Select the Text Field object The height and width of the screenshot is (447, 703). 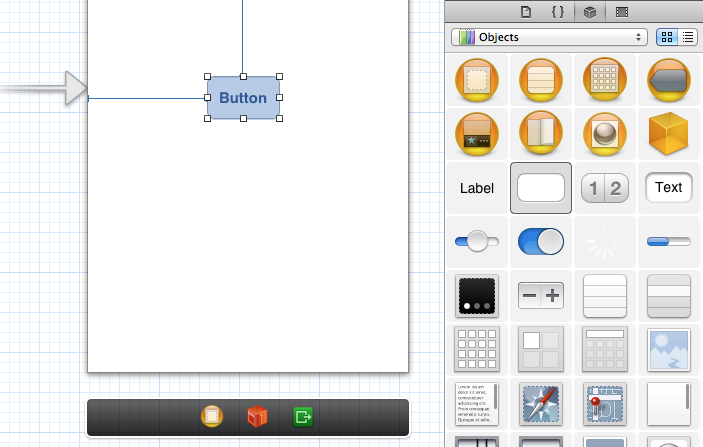(669, 187)
